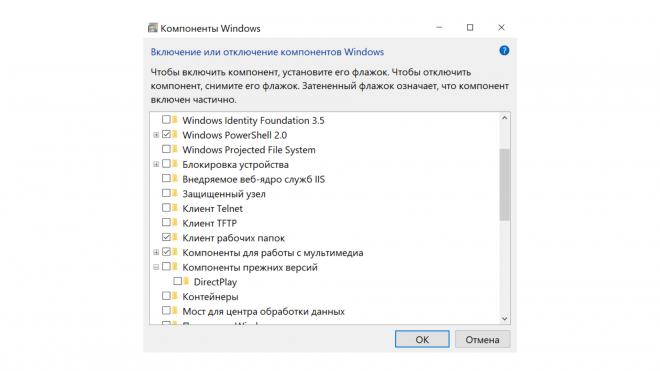This screenshot has height=371, width=660.
Task: Click folder icon beside Клиент Telnet
Action: click(x=175, y=208)
